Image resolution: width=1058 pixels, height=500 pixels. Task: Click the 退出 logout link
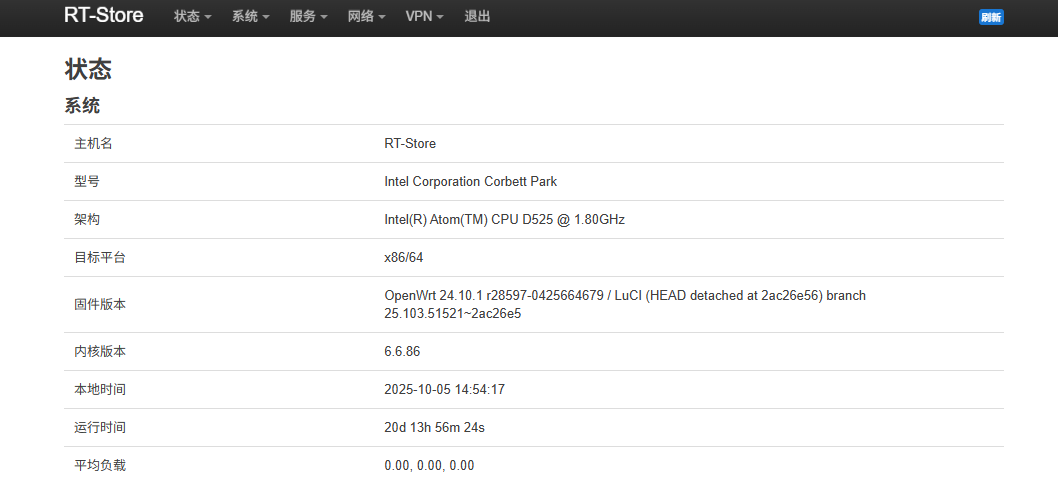pos(478,17)
